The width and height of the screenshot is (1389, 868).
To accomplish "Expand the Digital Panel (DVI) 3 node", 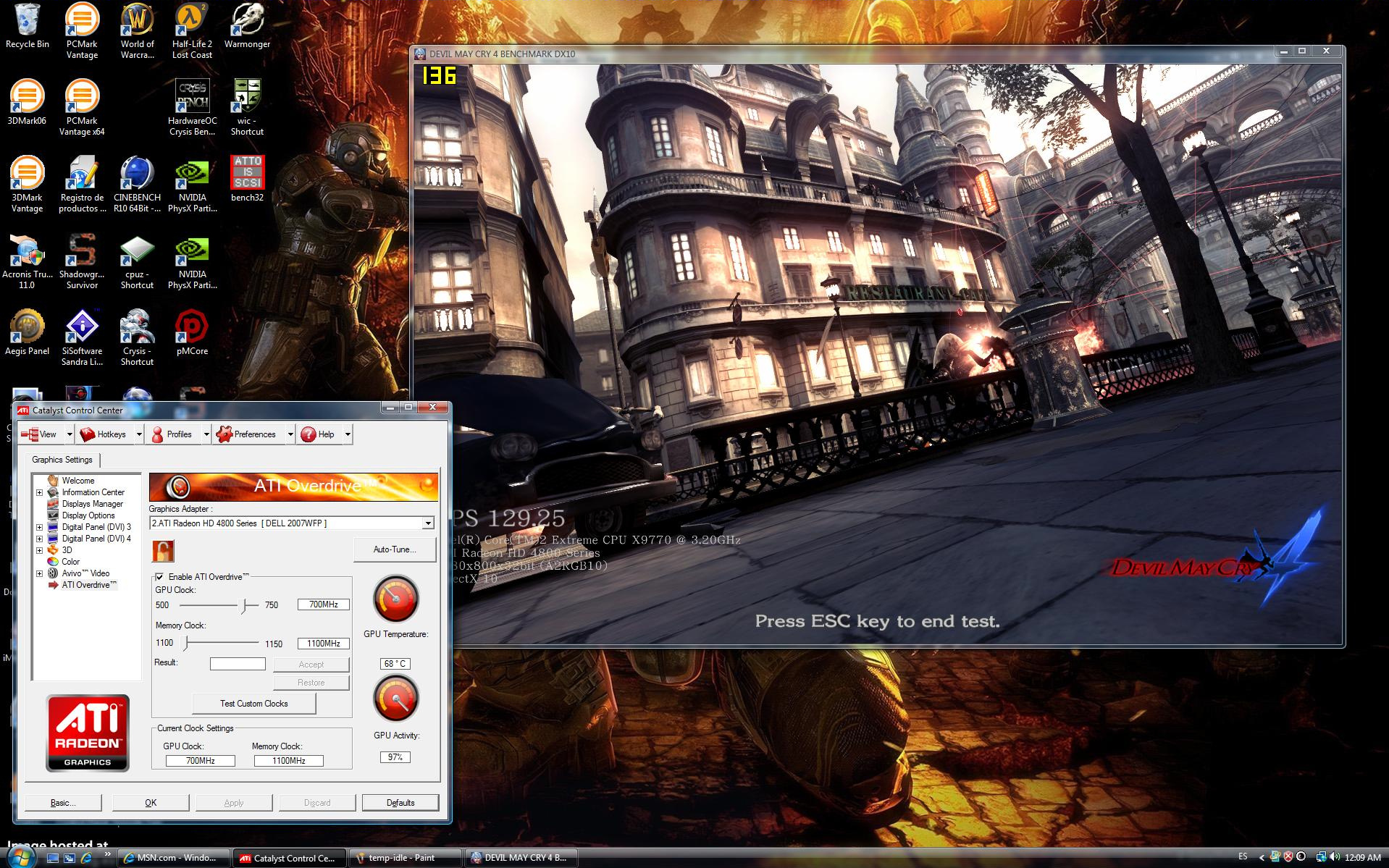I will (x=39, y=527).
